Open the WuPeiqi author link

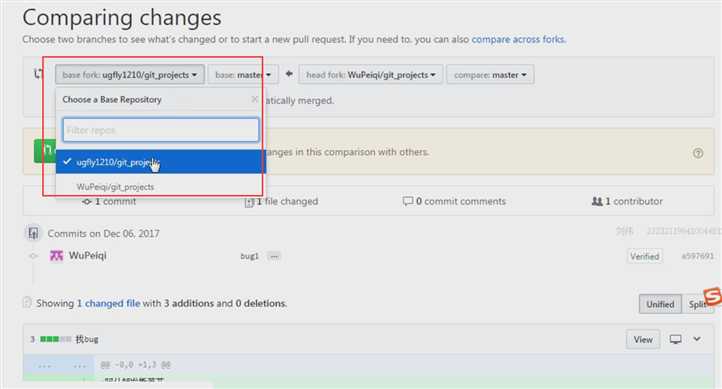pos(87,255)
